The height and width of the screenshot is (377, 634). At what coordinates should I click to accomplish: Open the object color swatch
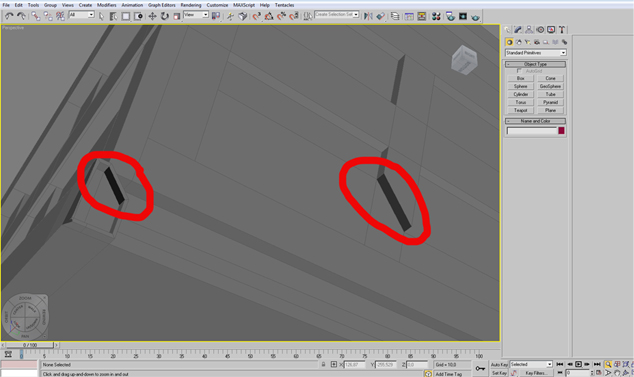coord(561,130)
